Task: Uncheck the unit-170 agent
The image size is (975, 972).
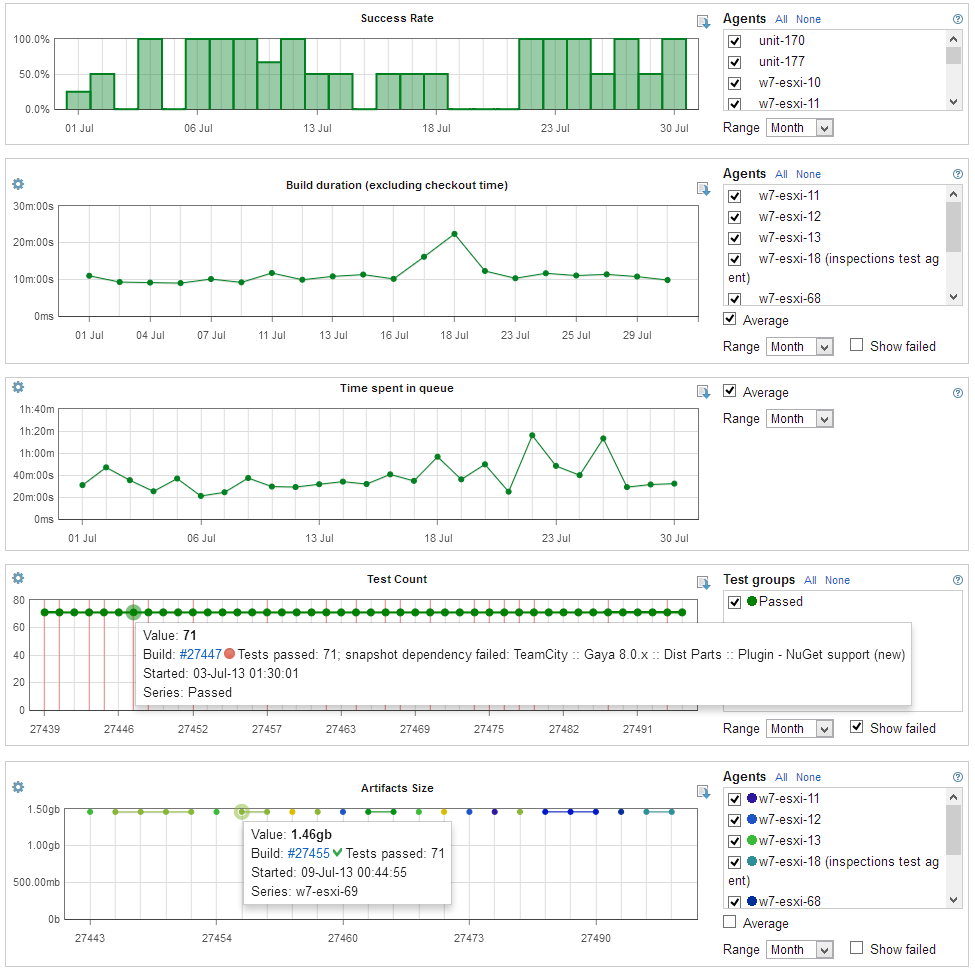Action: 734,41
